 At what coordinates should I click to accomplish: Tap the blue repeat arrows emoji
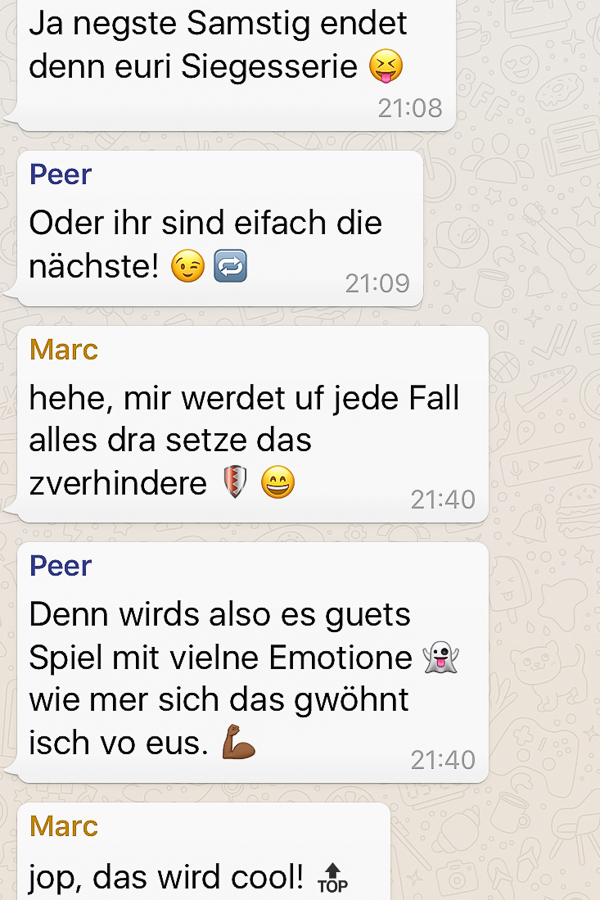(230, 266)
